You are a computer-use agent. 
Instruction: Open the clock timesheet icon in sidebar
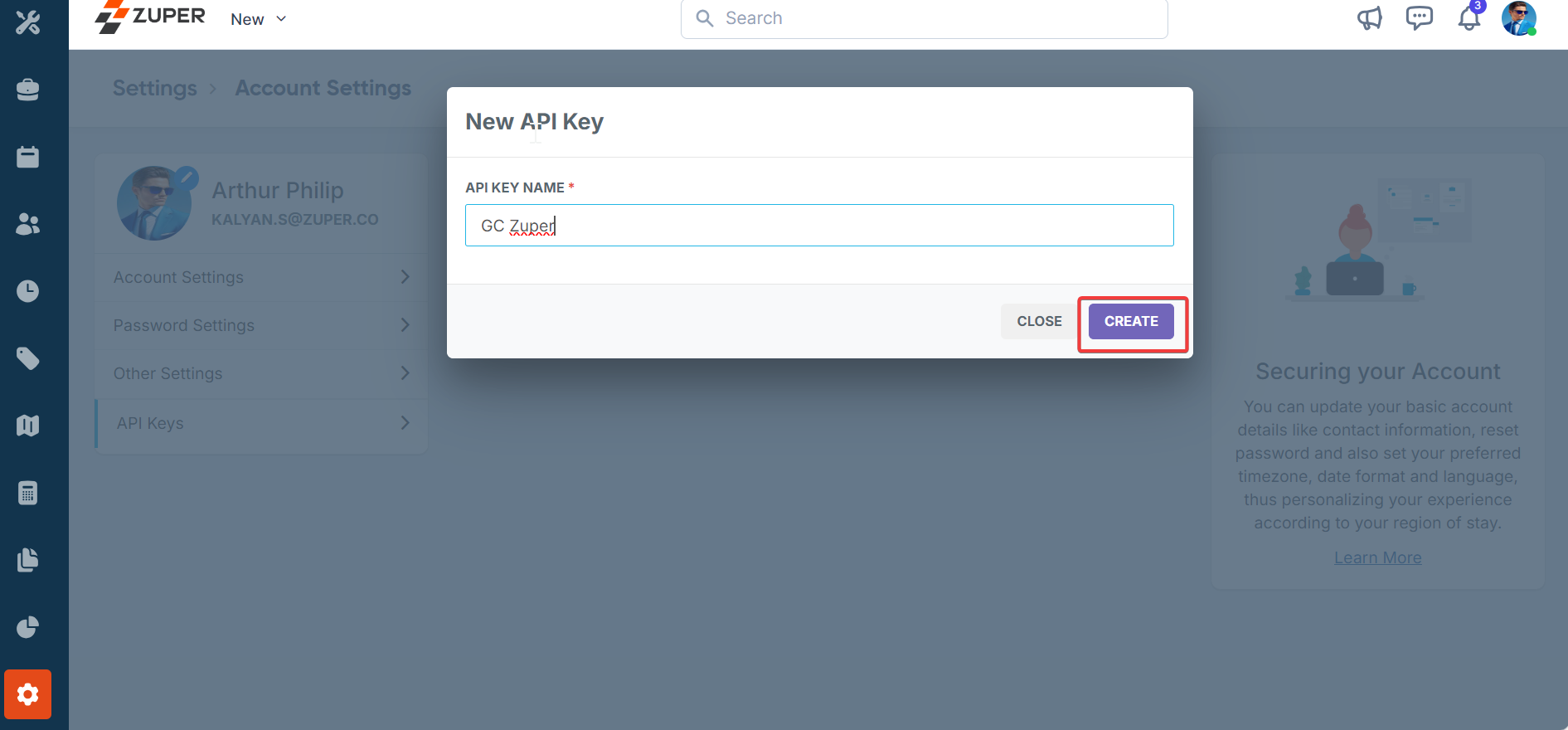(x=27, y=291)
